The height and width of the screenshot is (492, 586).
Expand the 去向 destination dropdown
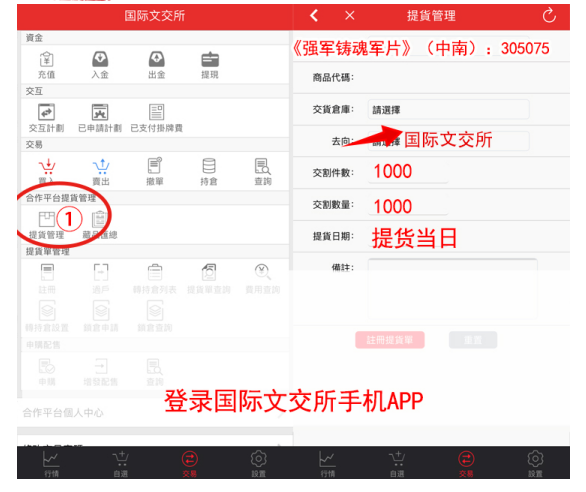coord(448,141)
